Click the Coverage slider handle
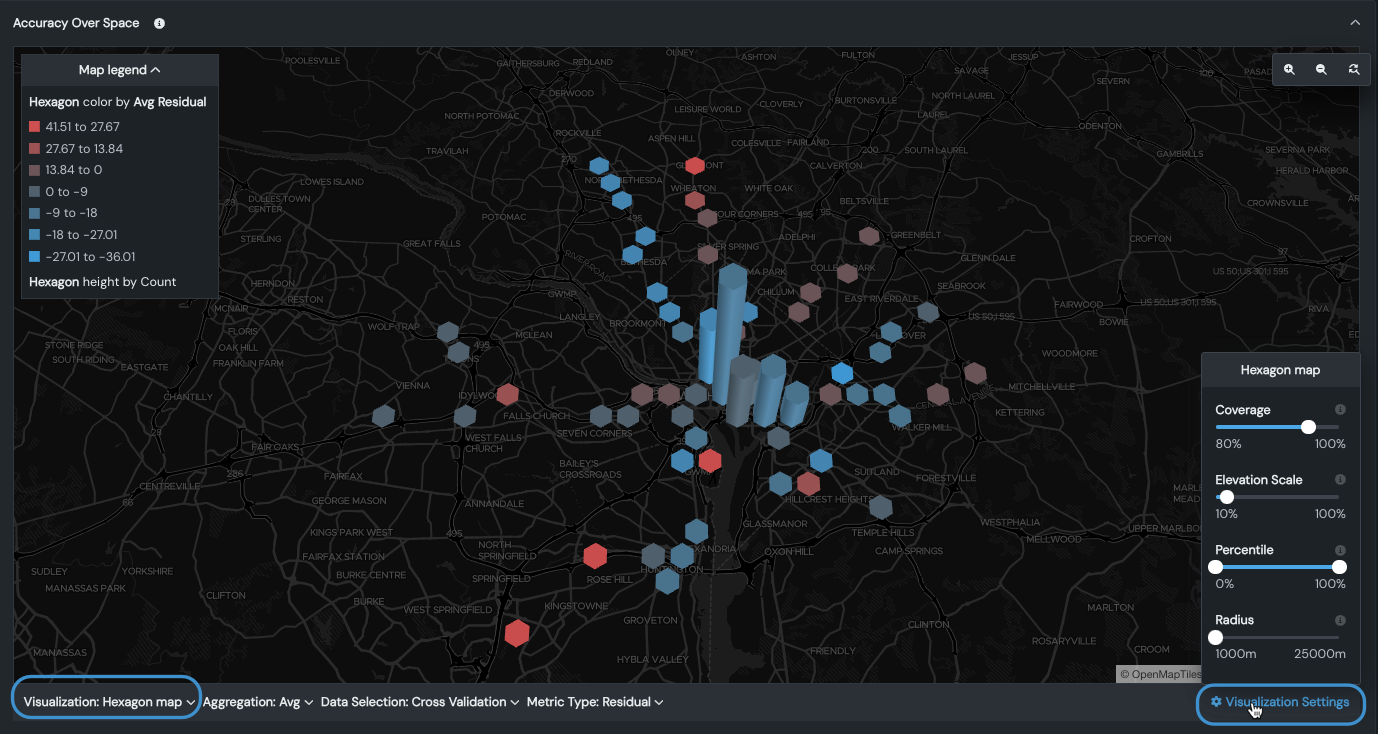This screenshot has width=1378, height=734. coord(1308,427)
